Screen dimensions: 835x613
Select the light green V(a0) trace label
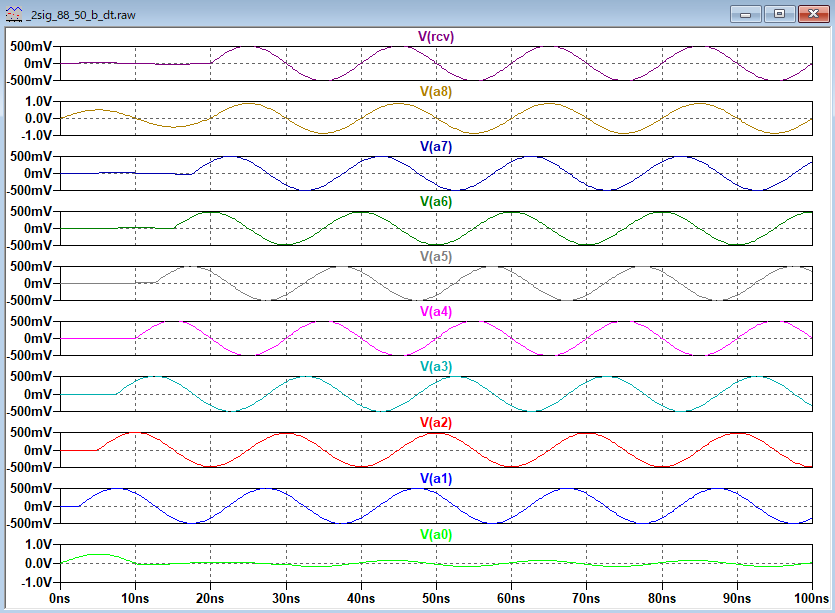pos(436,534)
